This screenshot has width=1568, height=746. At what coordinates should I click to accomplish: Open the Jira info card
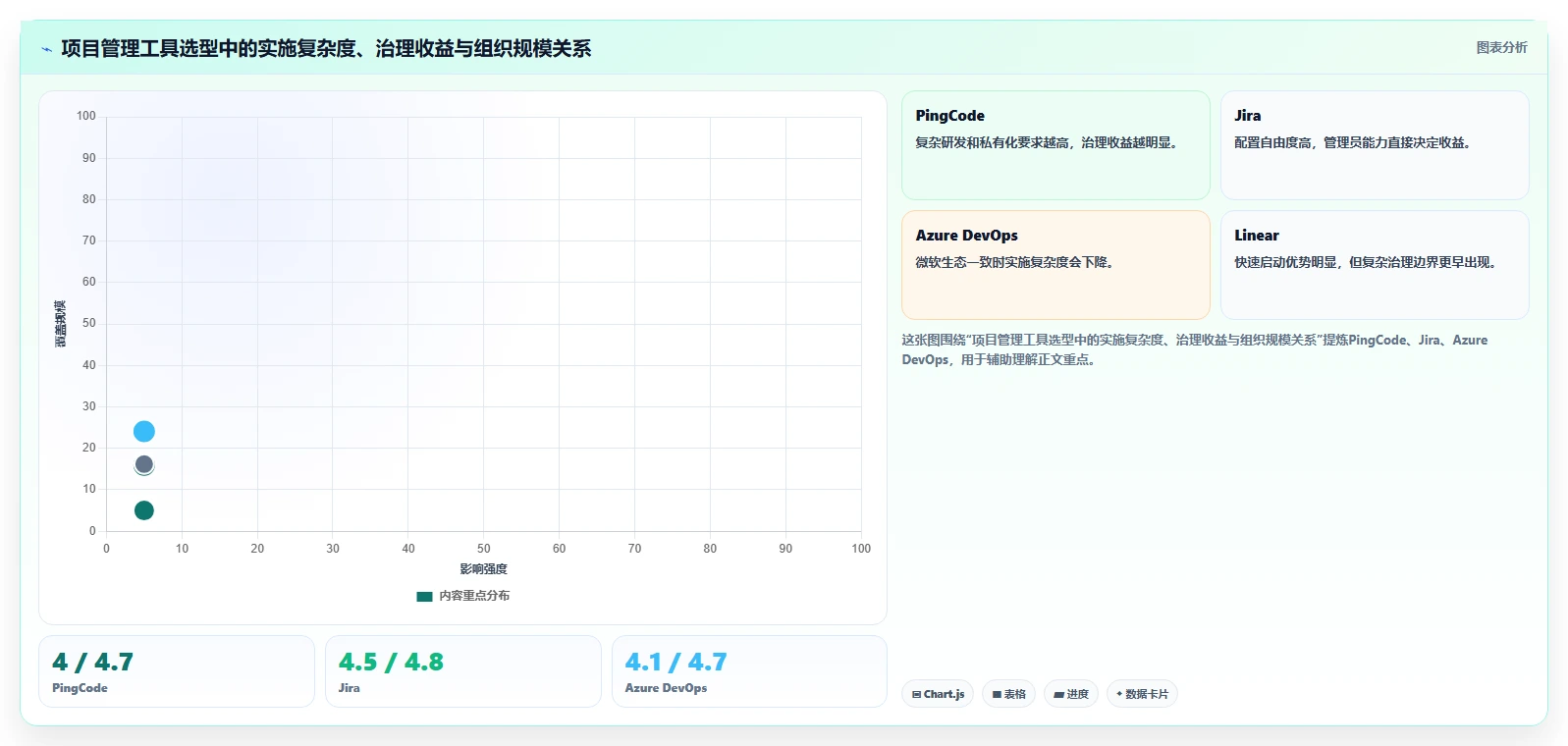pyautogui.click(x=1375, y=145)
